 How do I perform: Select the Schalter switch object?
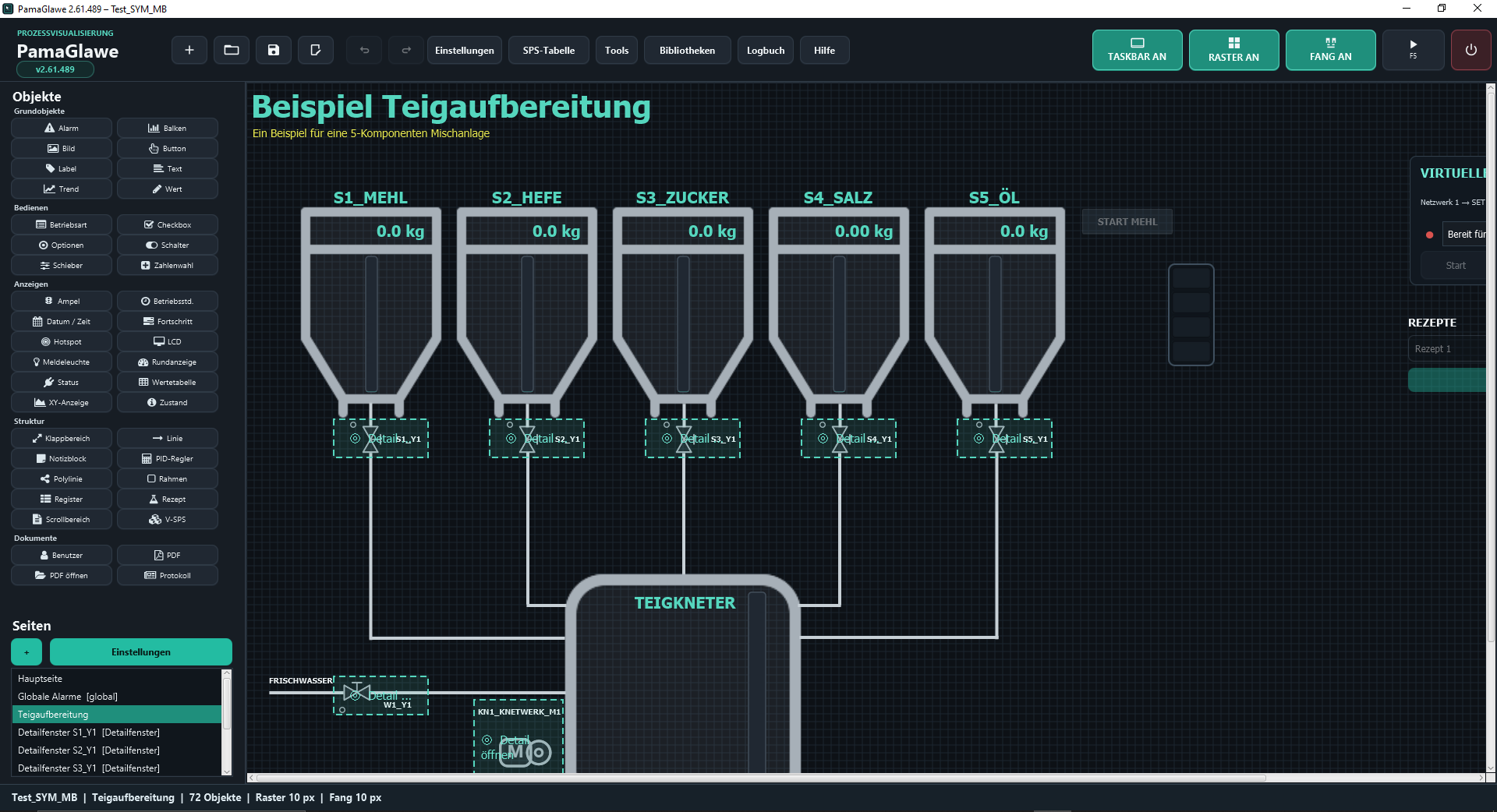click(x=168, y=245)
